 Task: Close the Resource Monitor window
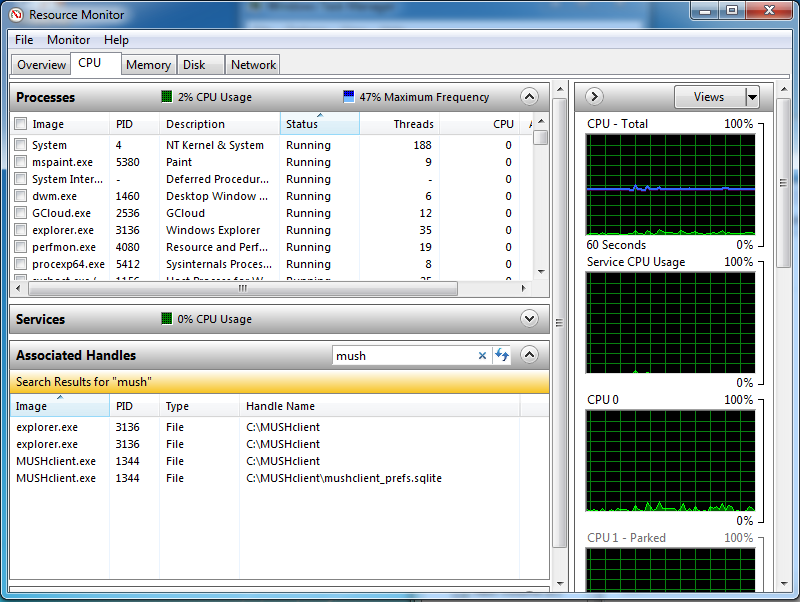770,11
